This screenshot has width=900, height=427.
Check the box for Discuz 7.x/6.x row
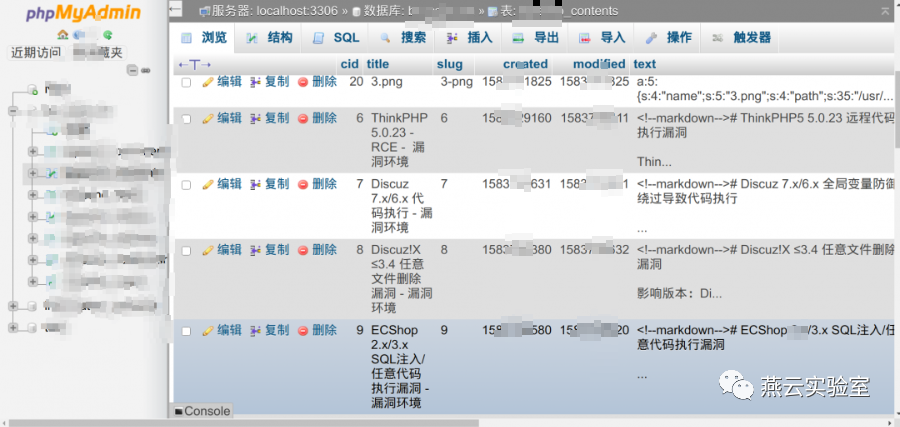(x=186, y=185)
